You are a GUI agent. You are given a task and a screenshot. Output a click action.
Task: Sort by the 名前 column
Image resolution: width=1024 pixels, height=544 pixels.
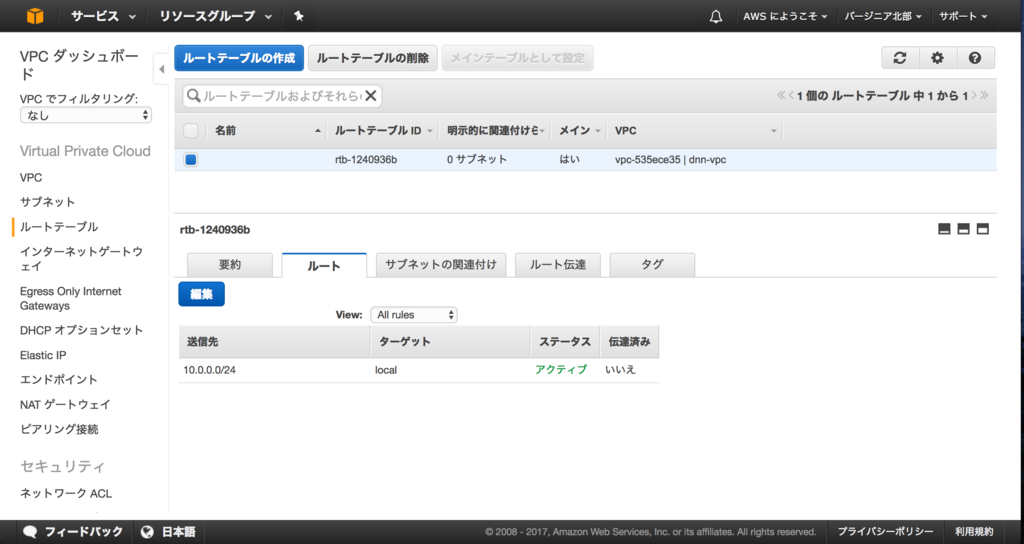[268, 131]
